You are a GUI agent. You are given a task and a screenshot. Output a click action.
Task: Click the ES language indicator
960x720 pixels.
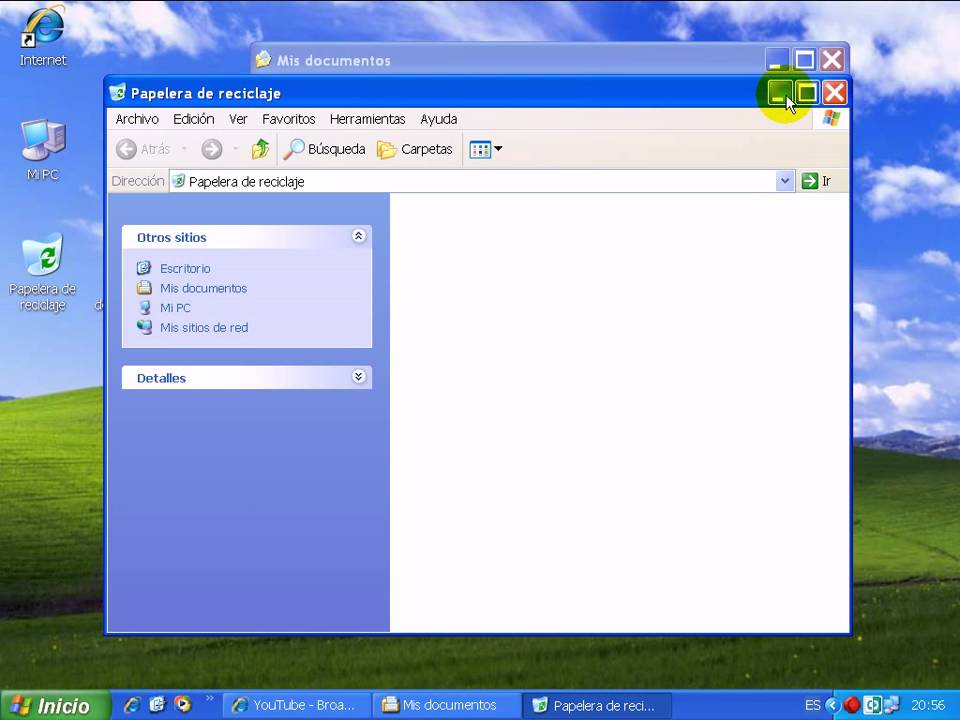tap(812, 705)
